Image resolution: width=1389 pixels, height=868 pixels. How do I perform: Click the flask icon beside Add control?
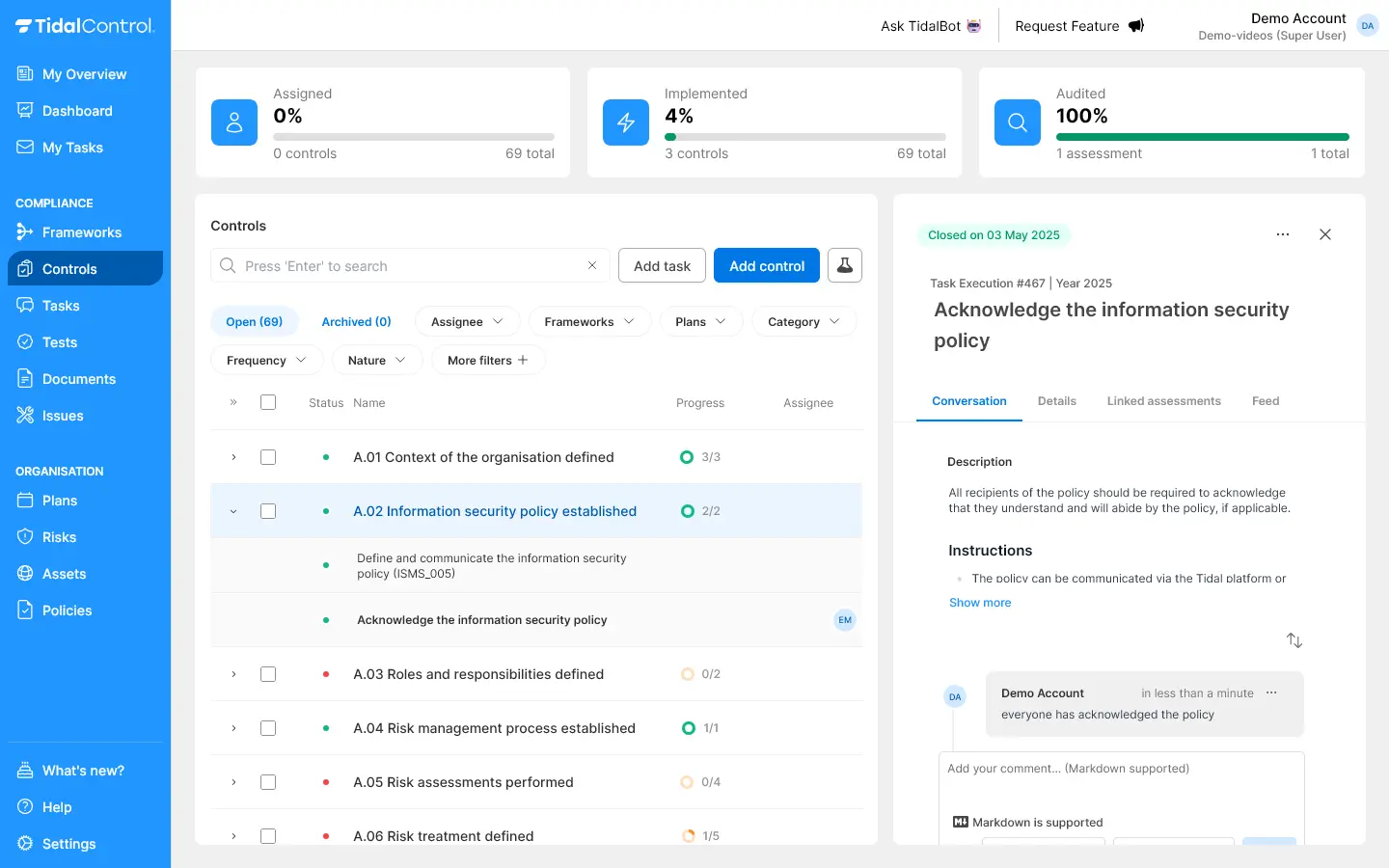click(x=844, y=265)
